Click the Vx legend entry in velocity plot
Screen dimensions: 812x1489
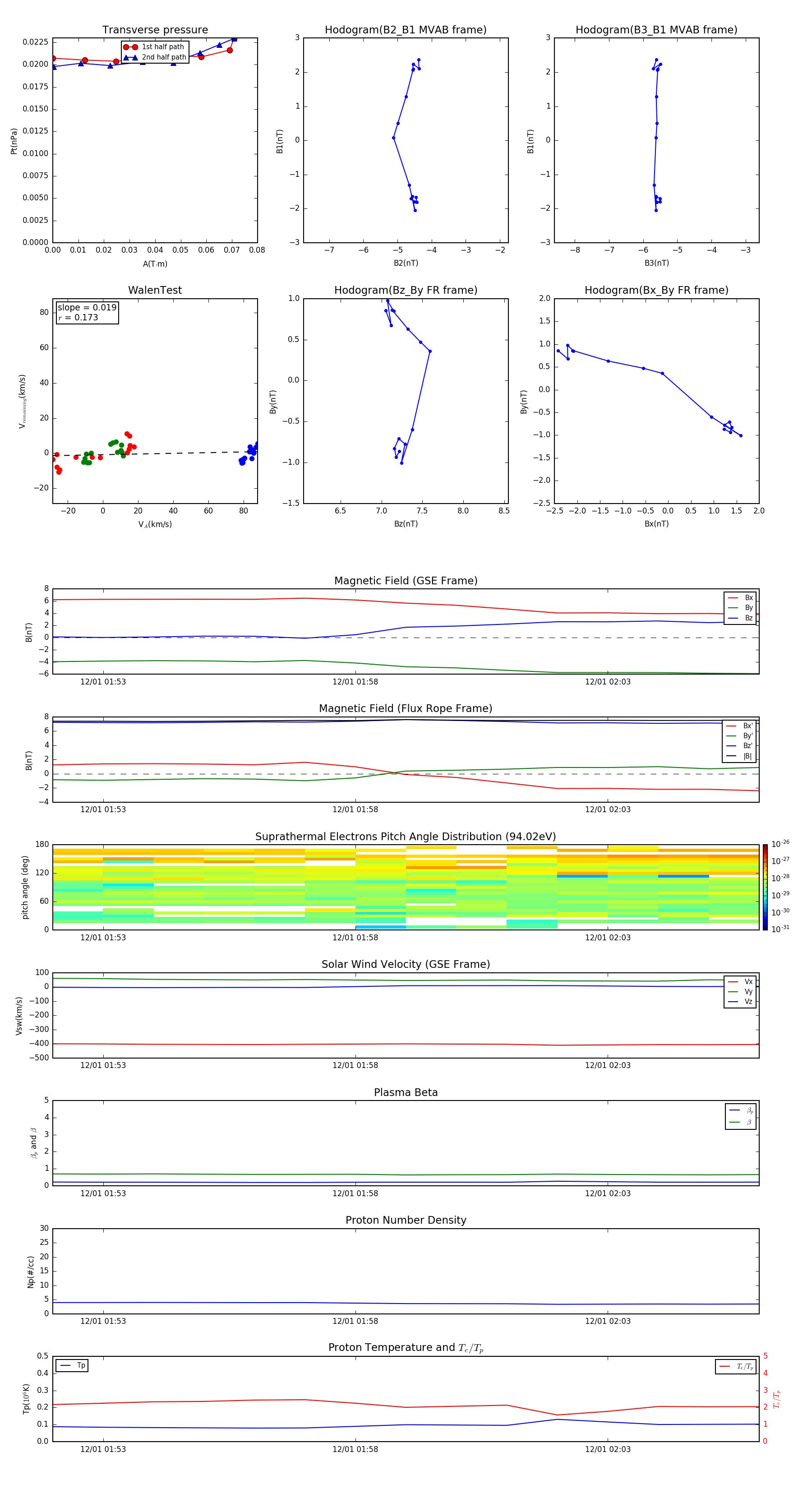pyautogui.click(x=740, y=982)
